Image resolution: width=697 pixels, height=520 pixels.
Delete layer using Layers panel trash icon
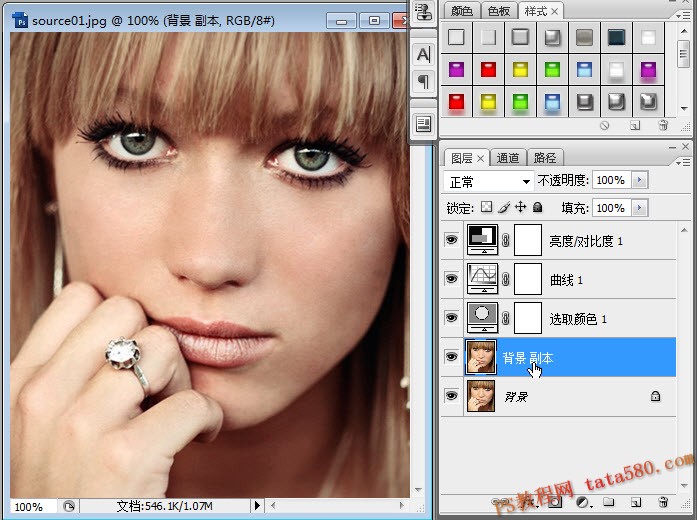tap(663, 502)
